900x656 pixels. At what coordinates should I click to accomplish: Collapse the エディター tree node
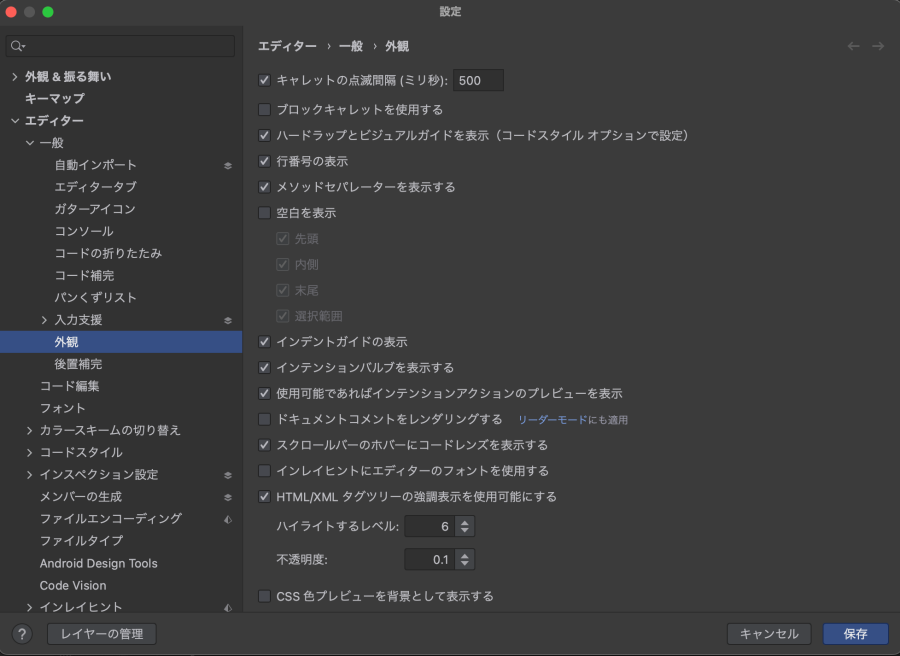pos(15,121)
